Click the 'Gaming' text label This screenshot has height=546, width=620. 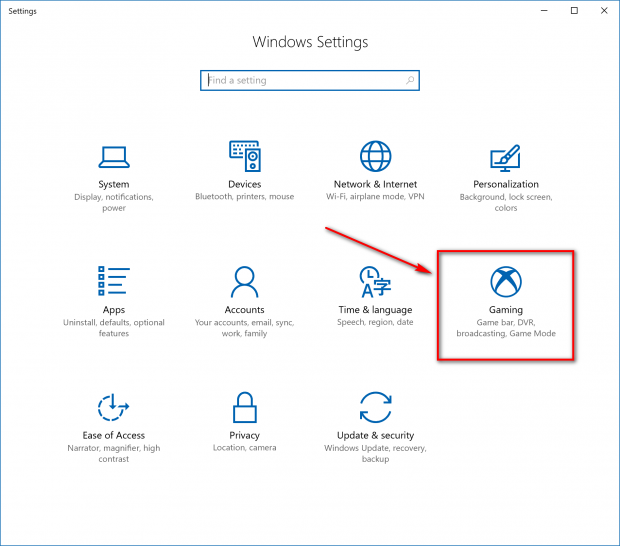tap(505, 310)
